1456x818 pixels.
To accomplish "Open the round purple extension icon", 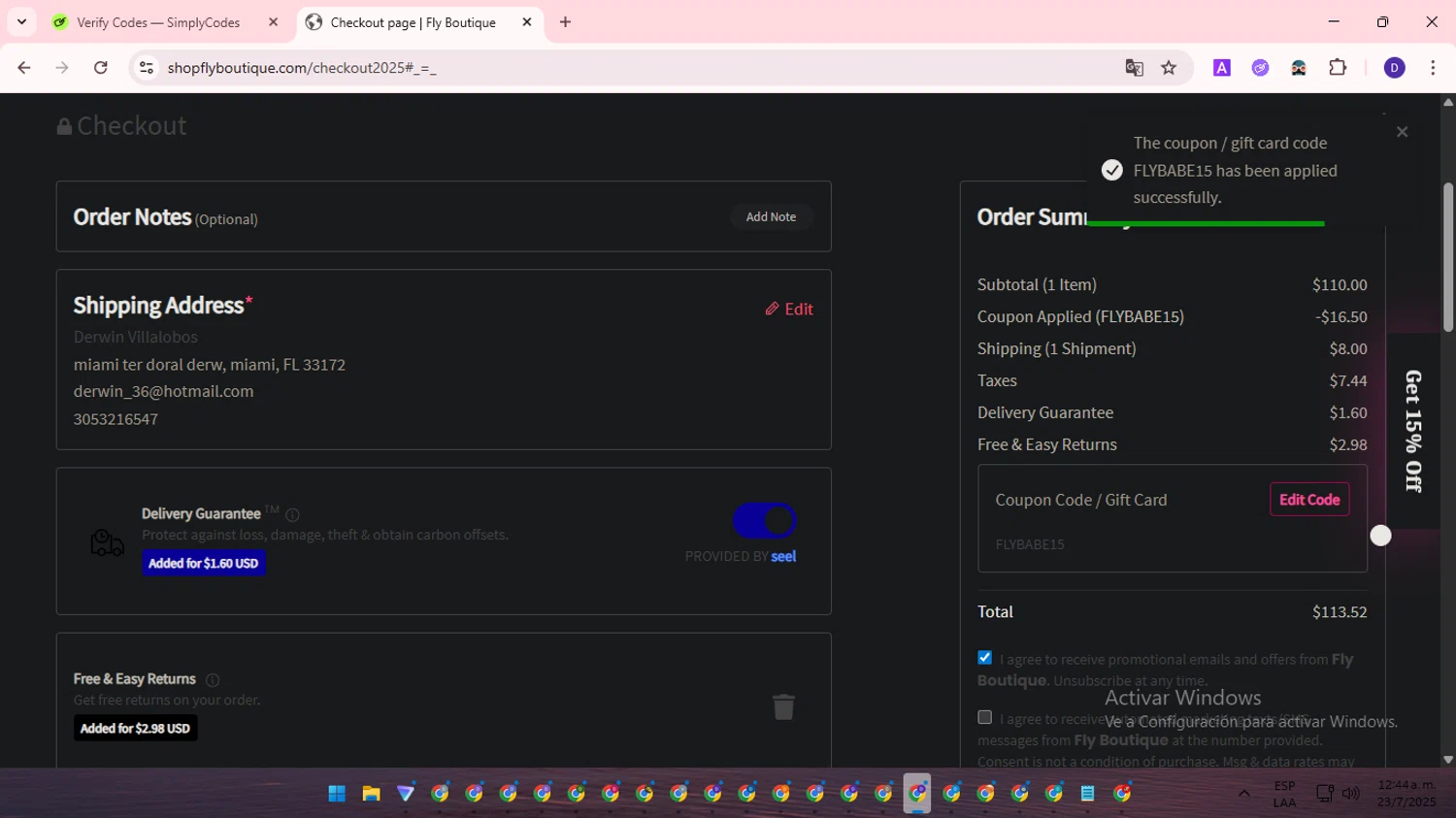I will (1260, 68).
